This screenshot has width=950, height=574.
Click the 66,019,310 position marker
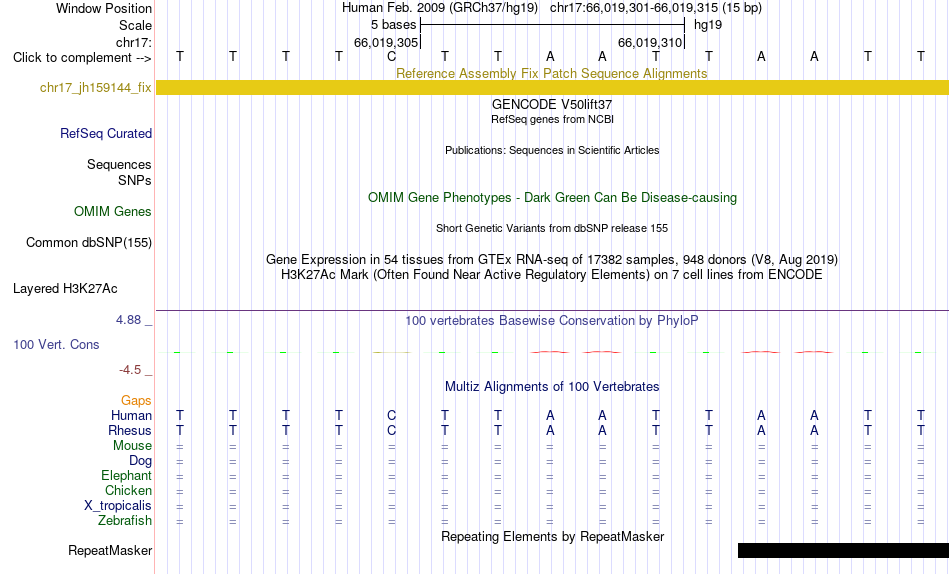pyautogui.click(x=651, y=42)
